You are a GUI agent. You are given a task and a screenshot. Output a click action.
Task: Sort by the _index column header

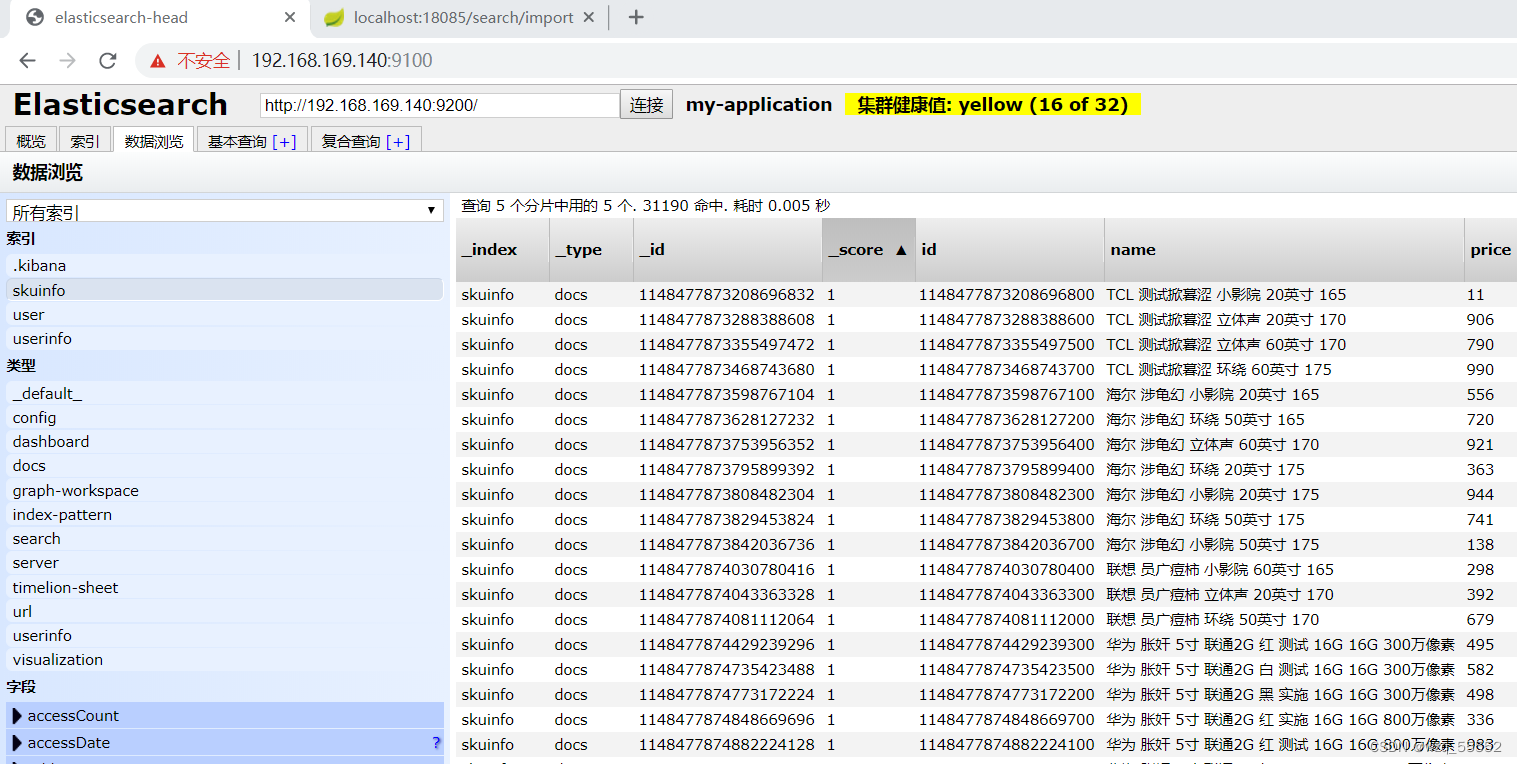[502, 250]
